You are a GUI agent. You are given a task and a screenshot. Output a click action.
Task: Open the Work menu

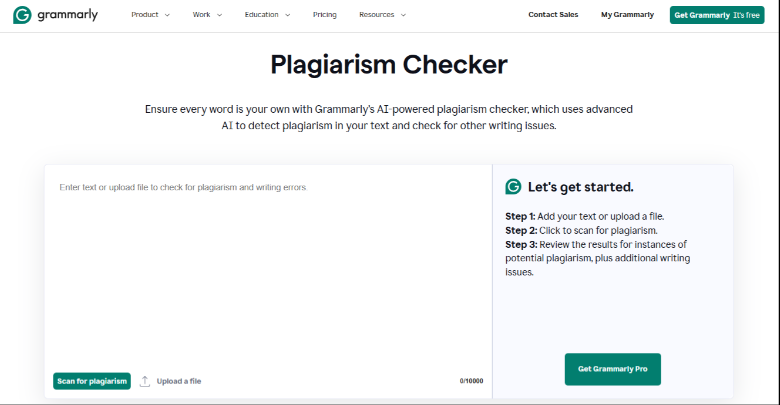(201, 15)
